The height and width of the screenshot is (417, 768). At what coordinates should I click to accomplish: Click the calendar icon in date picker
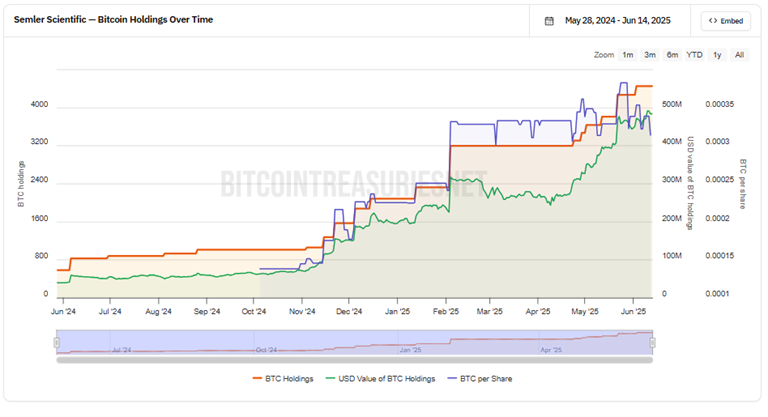[549, 21]
